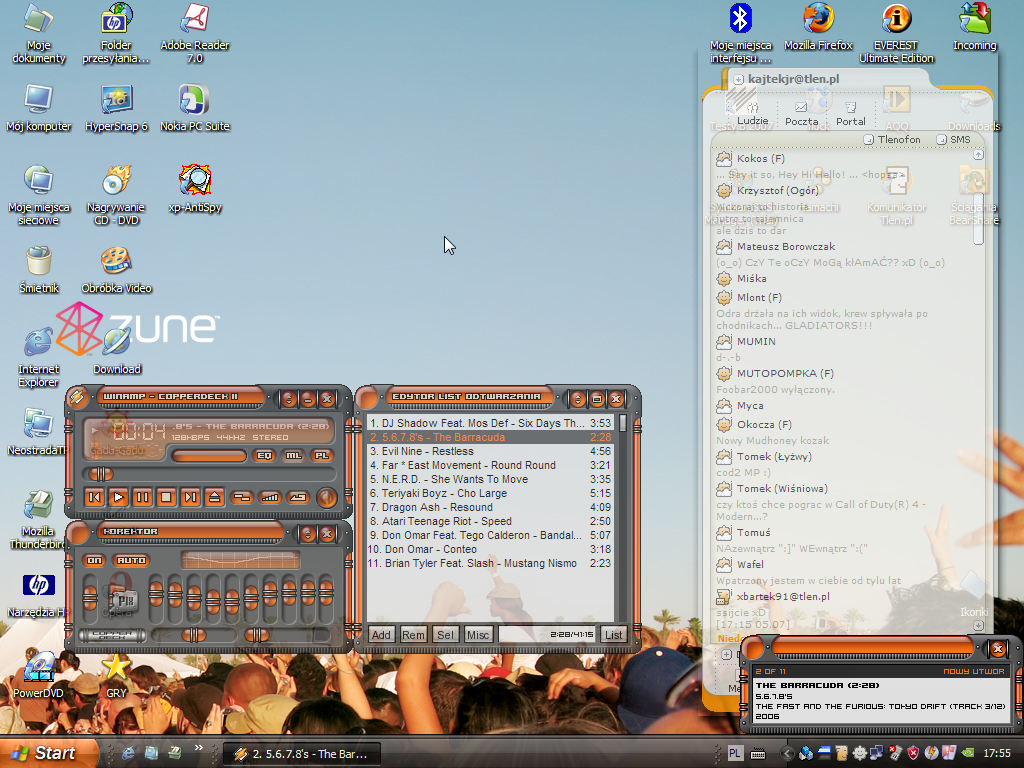Select 'DJ Shadow Feat. Mos Def' playlist entry

tap(490, 423)
